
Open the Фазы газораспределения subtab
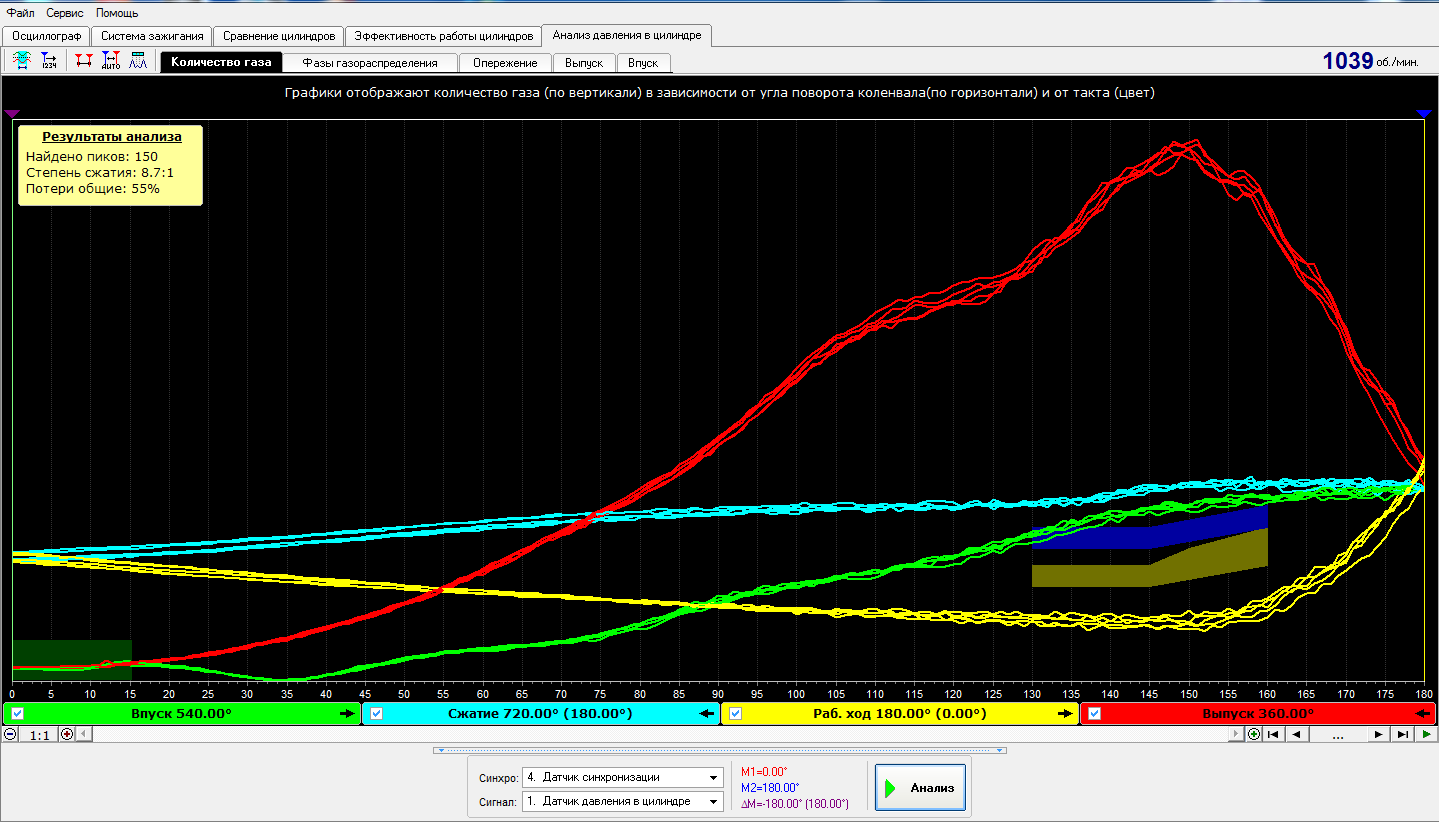[x=370, y=63]
